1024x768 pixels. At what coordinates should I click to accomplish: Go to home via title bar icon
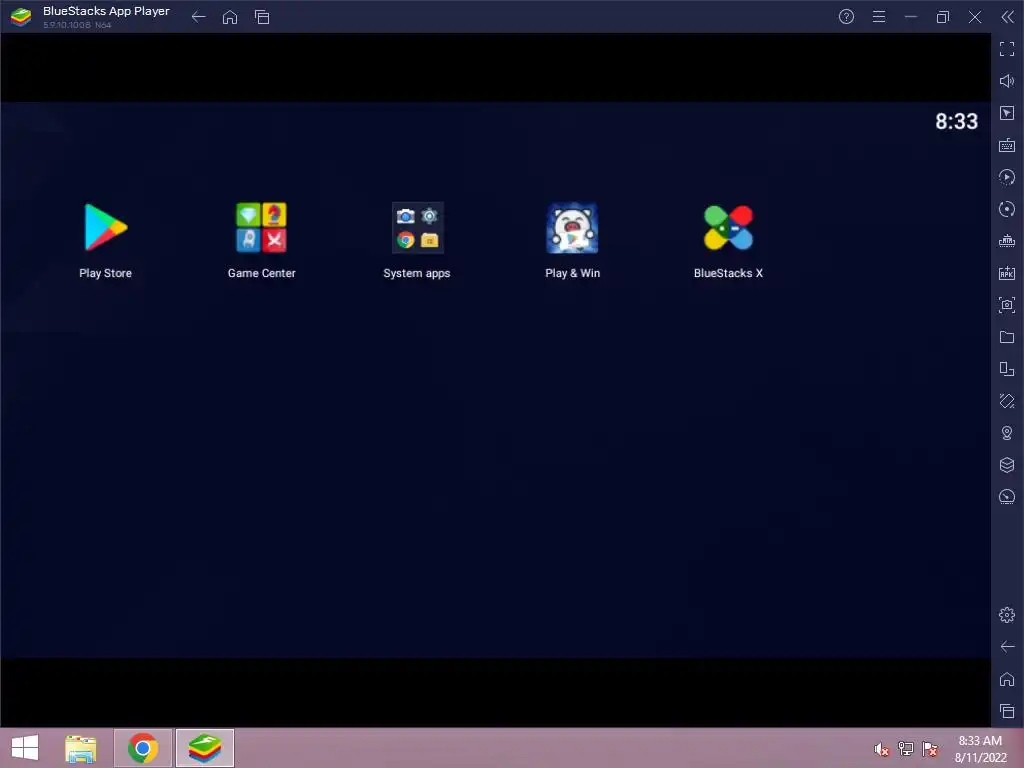coord(230,17)
